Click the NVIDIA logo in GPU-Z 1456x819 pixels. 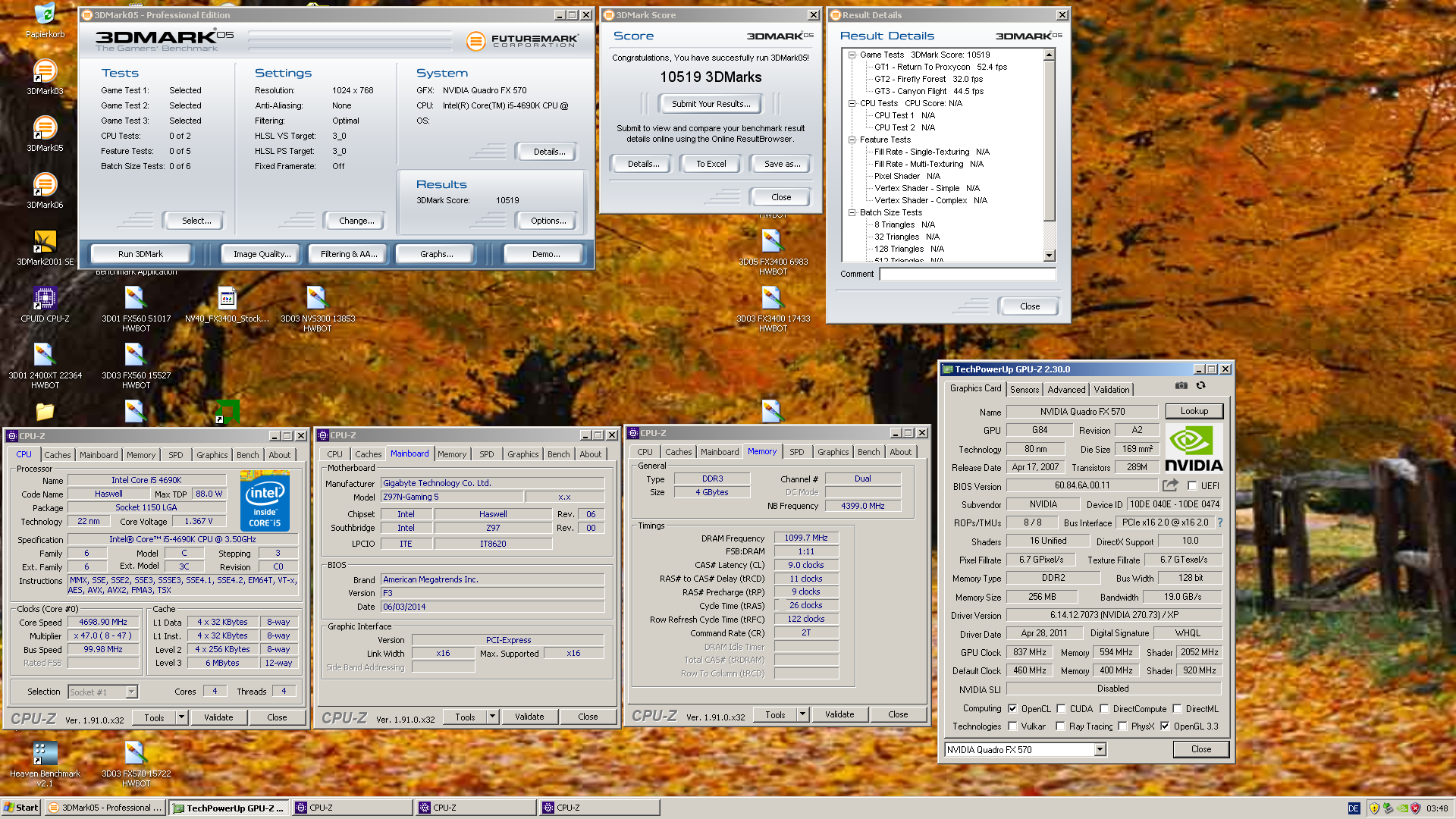click(1193, 448)
